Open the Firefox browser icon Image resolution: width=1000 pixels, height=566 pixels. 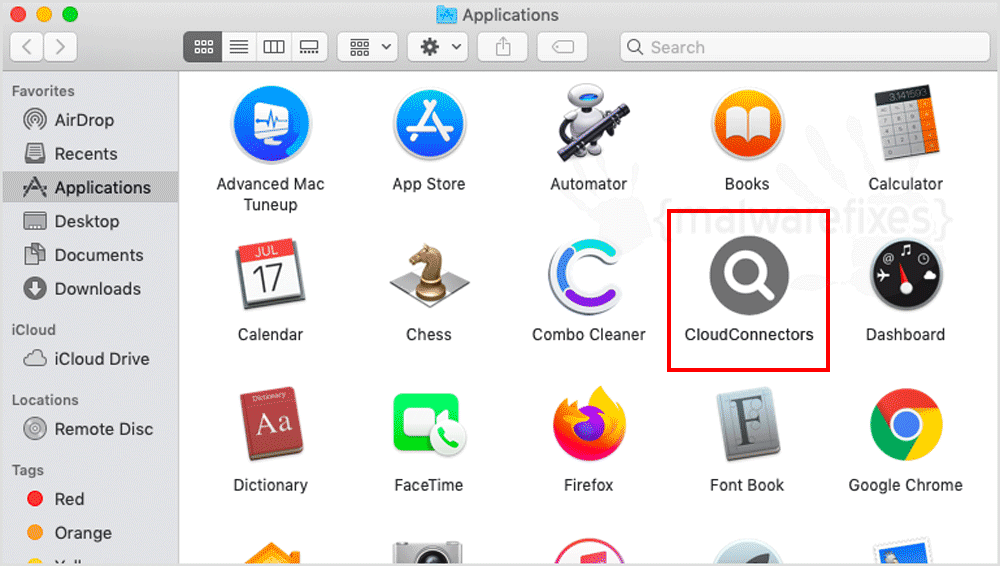589,424
